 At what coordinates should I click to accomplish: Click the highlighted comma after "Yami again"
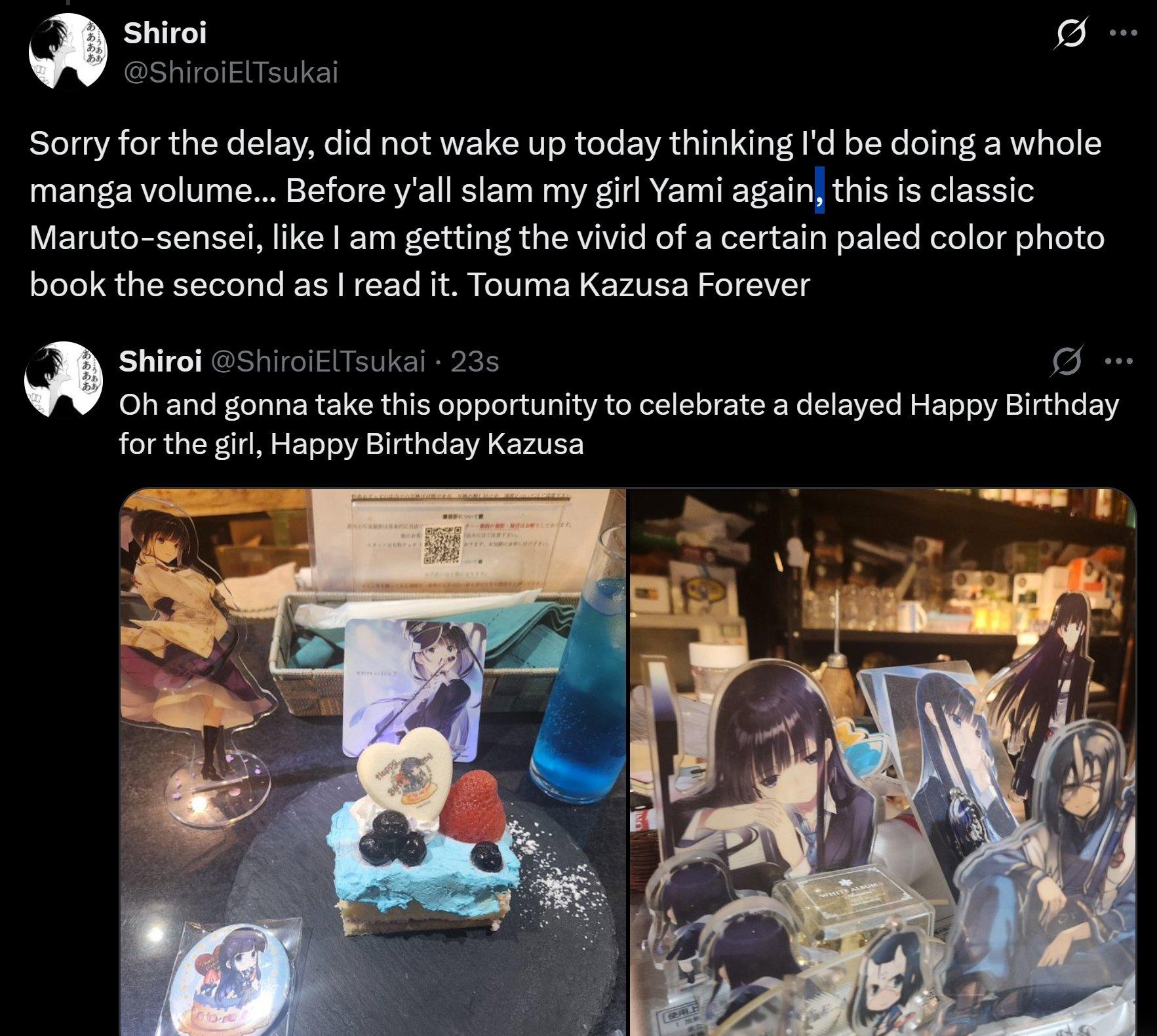819,191
